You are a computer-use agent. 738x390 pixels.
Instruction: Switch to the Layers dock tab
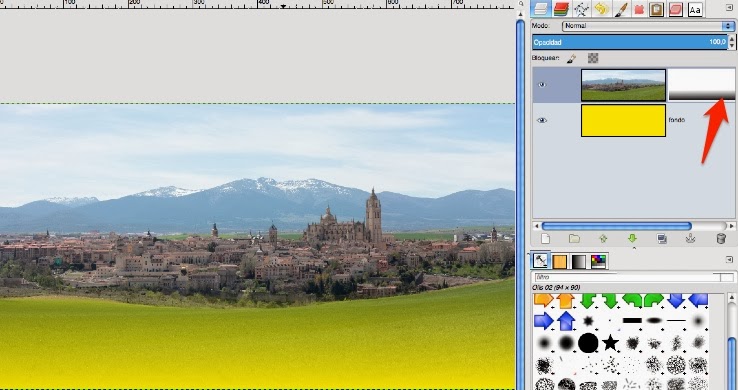coord(541,8)
